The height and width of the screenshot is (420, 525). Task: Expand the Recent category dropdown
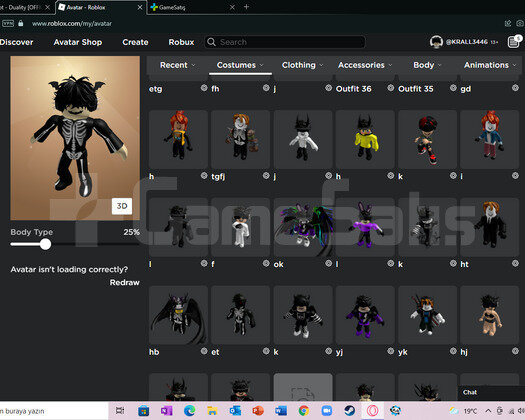coord(177,65)
